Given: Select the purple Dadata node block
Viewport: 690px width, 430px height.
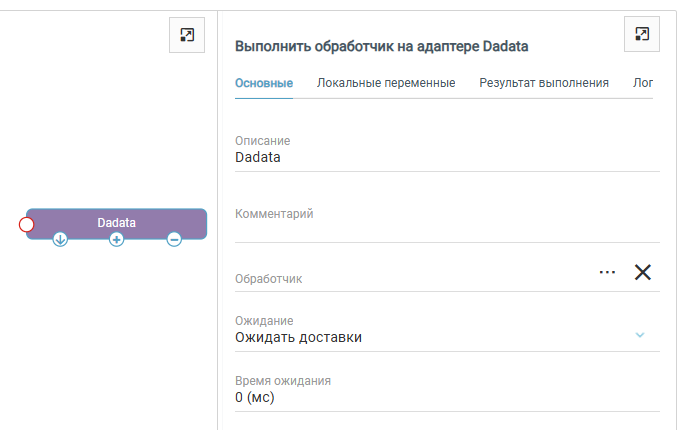Looking at the screenshot, I should (x=117, y=222).
